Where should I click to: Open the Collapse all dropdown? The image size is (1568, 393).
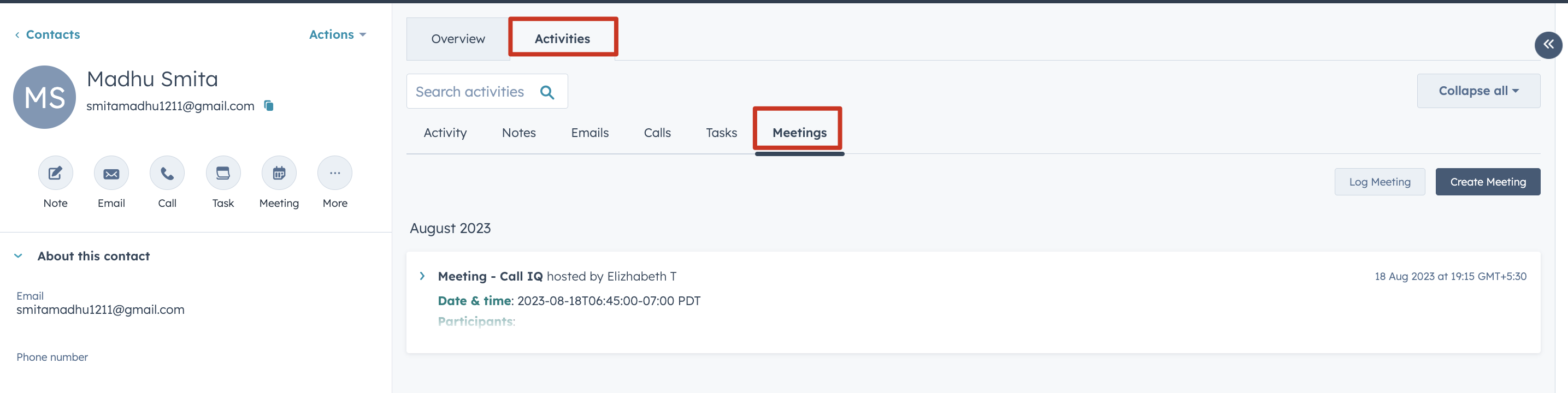pos(1478,91)
